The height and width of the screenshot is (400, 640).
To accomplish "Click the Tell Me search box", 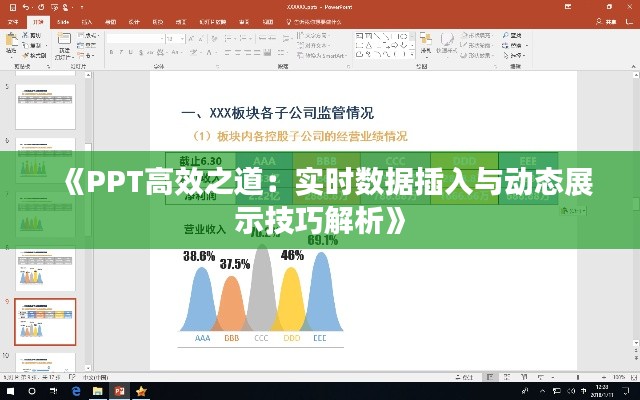I will click(x=313, y=22).
